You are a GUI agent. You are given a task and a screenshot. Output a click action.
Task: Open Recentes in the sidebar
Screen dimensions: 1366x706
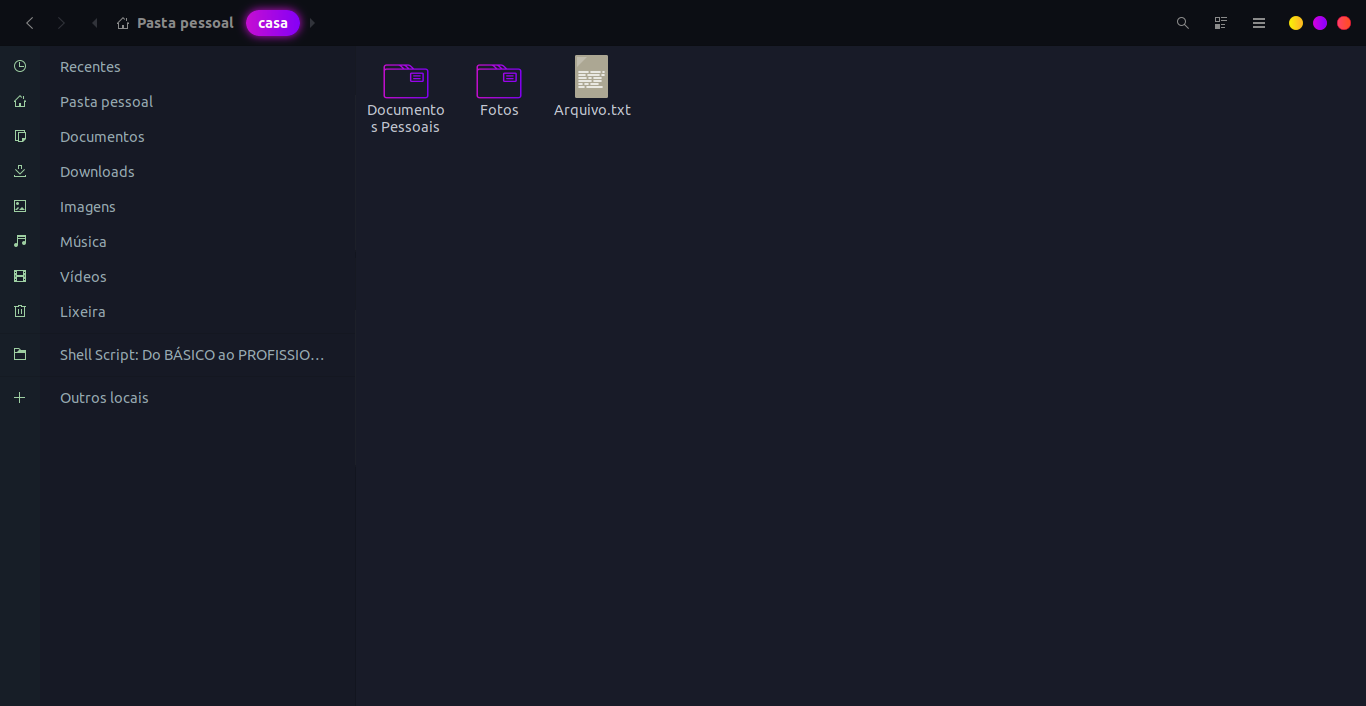[90, 67]
